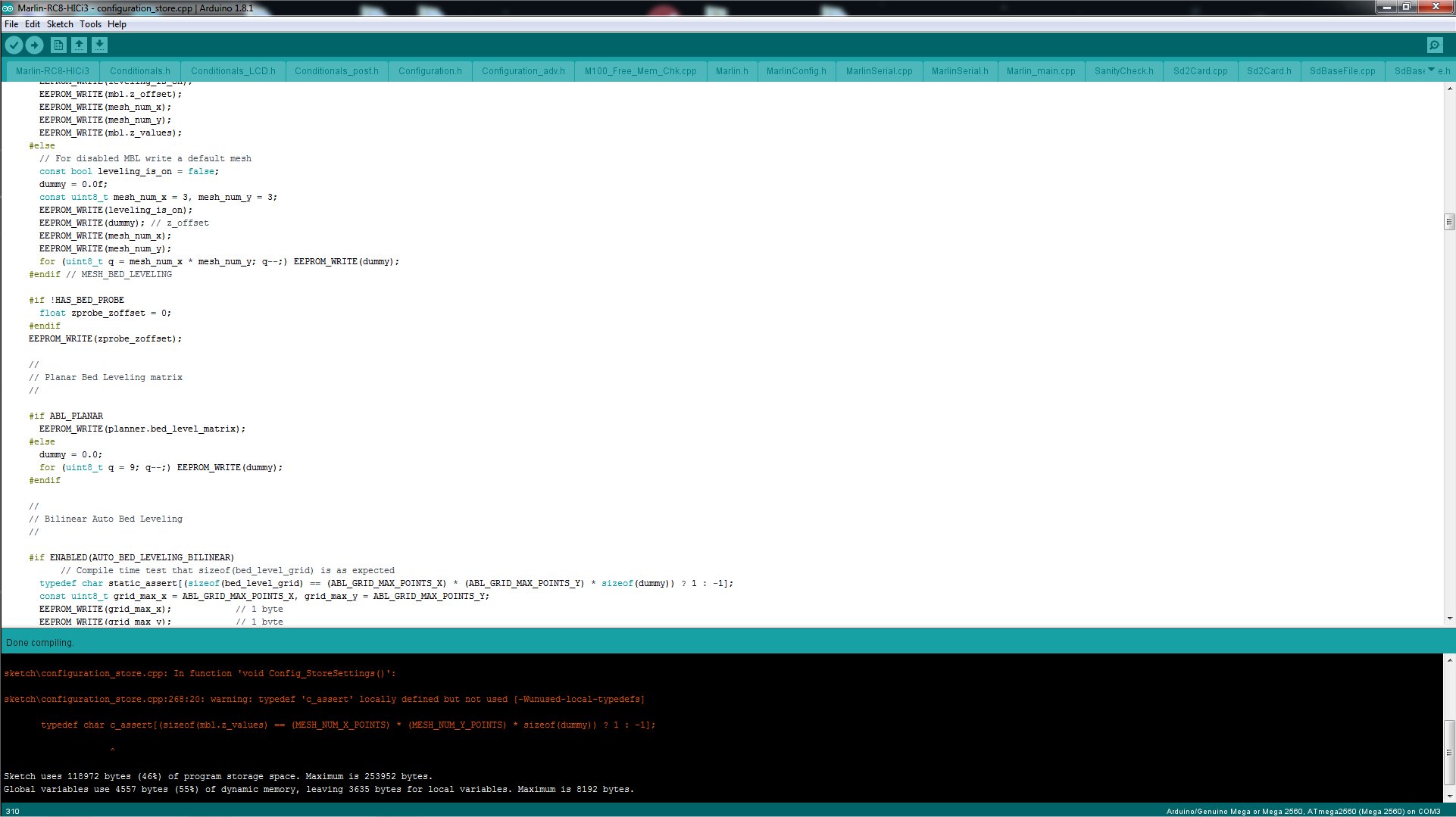1456x817 pixels.
Task: Click console output scrollbar down arrow
Action: [x=1448, y=796]
